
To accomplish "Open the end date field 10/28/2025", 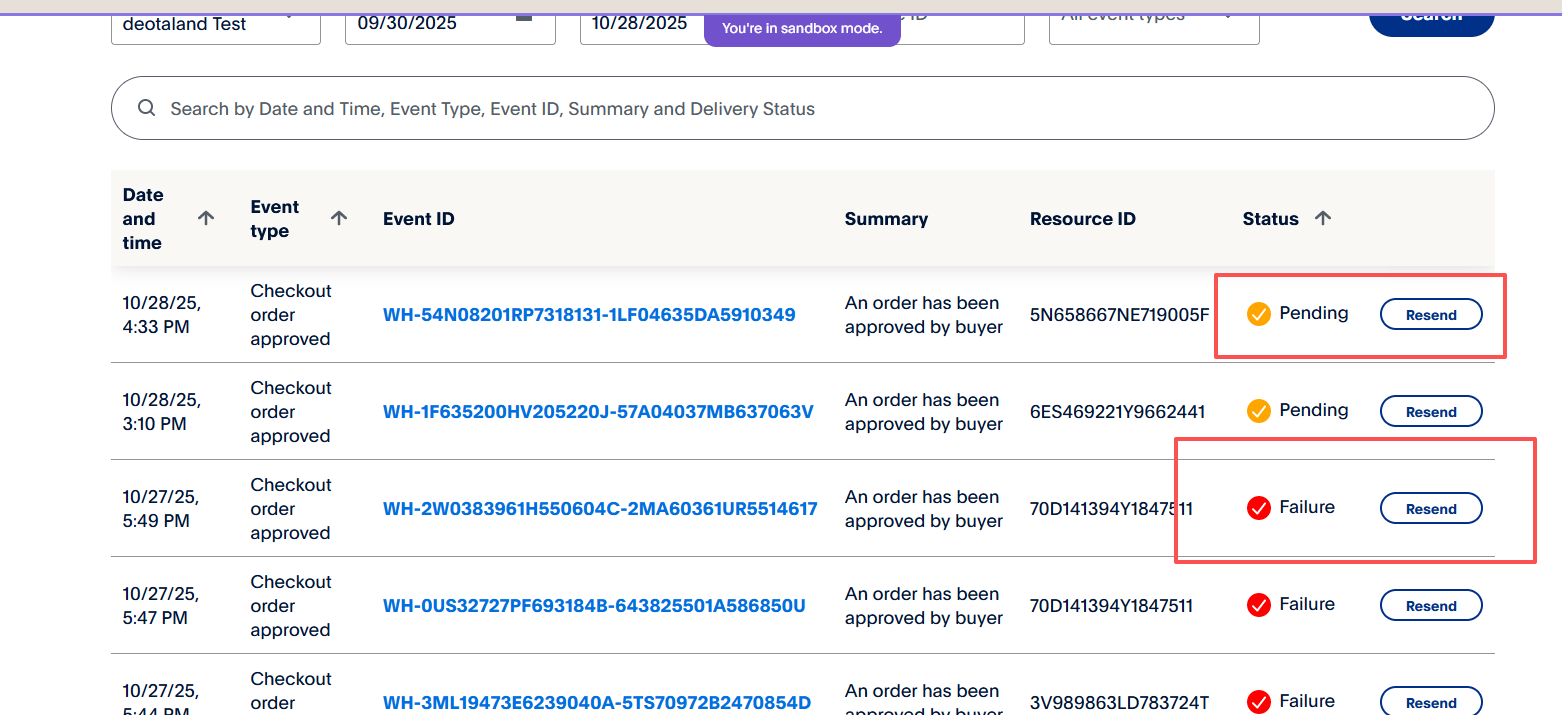I will [x=640, y=24].
